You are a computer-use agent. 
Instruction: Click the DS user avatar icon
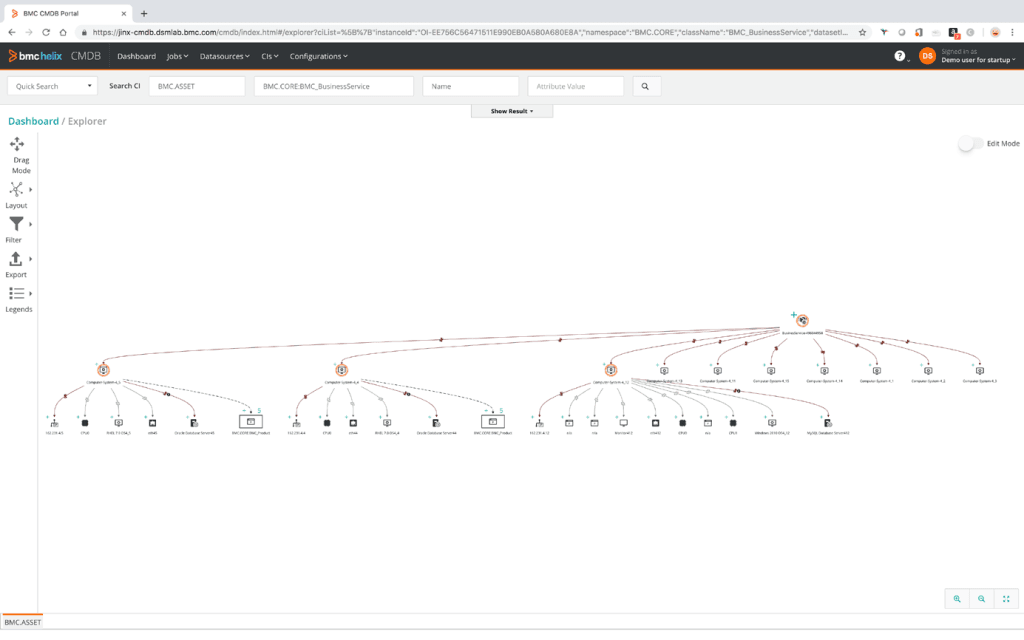[928, 56]
